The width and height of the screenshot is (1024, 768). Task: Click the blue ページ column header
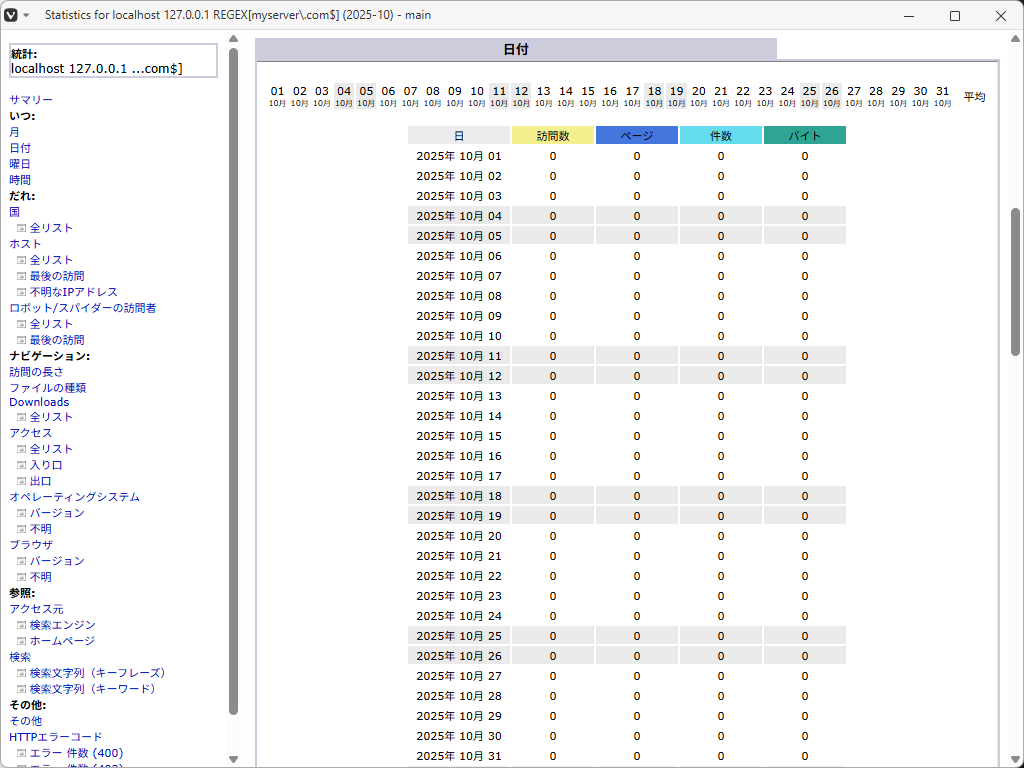tap(636, 135)
